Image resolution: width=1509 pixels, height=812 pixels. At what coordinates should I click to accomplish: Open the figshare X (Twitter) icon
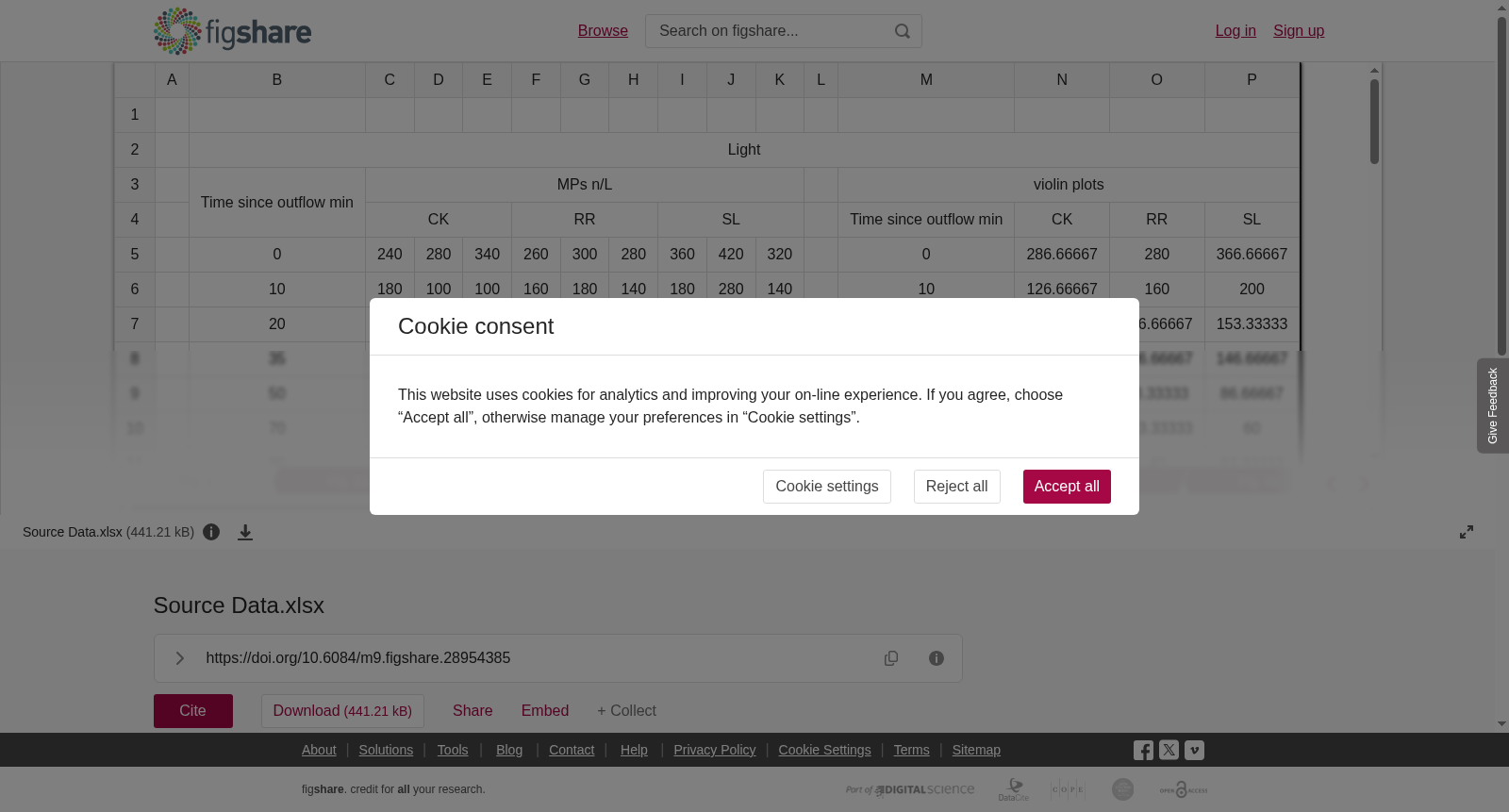point(1169,751)
